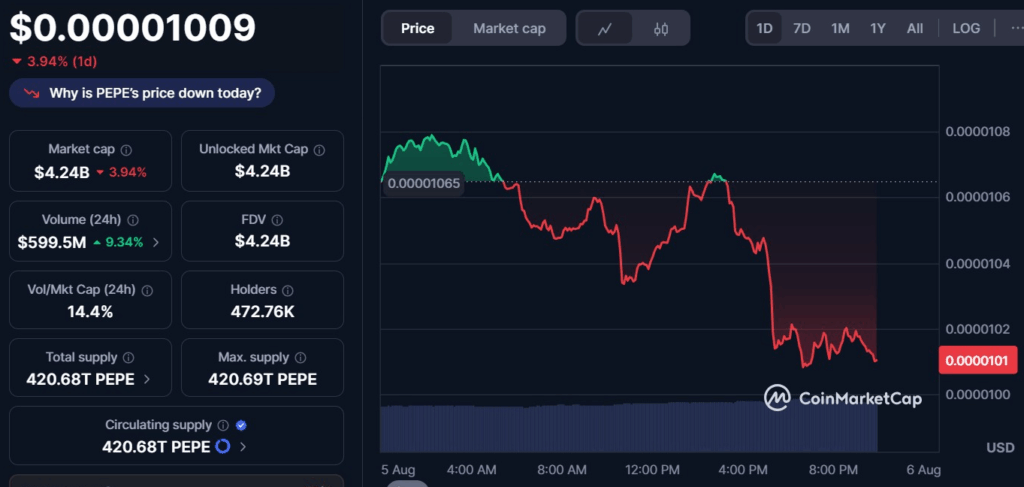This screenshot has width=1024, height=487.
Task: Select the Market cap chart tab
Action: pyautogui.click(x=509, y=29)
